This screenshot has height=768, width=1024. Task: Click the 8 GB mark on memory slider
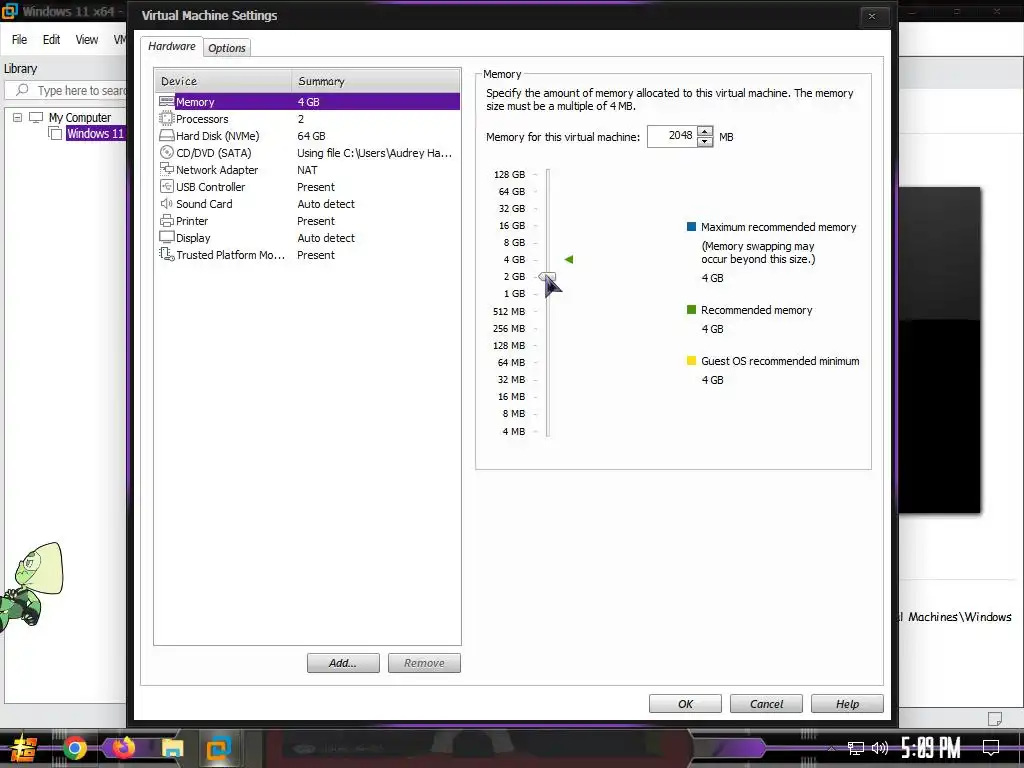tap(514, 242)
